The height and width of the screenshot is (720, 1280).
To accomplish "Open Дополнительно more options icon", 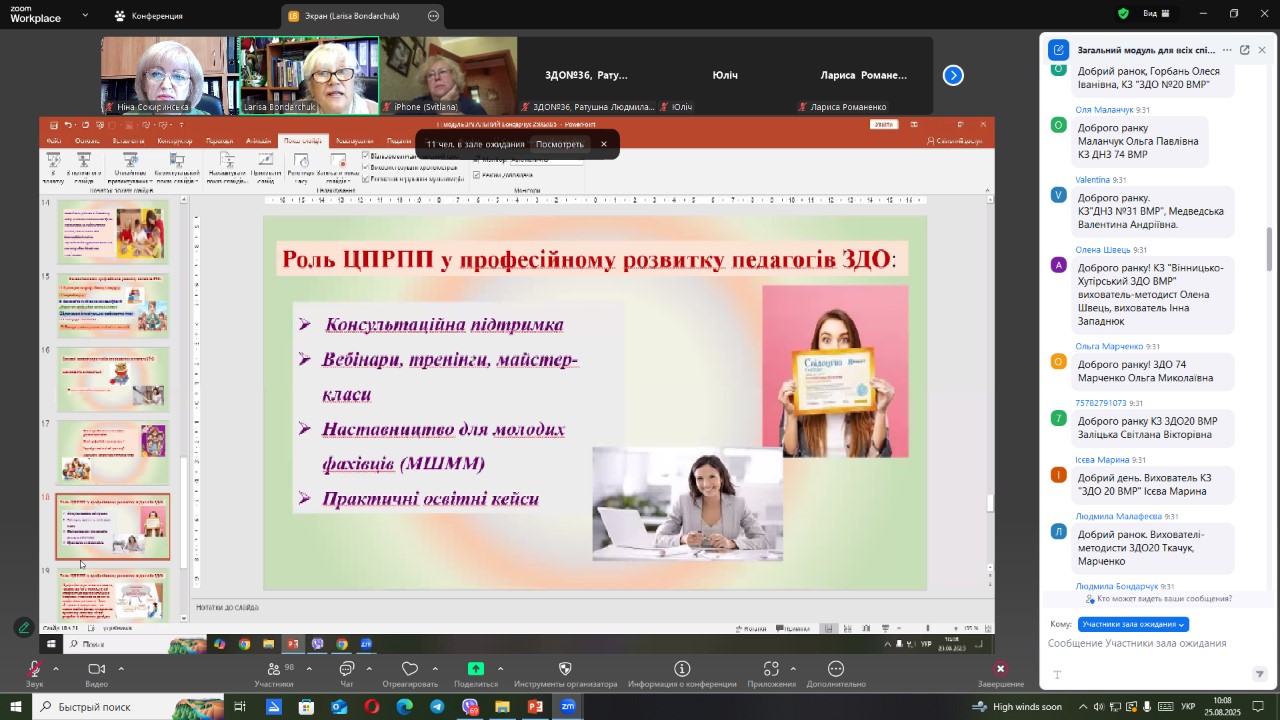I will point(836,669).
